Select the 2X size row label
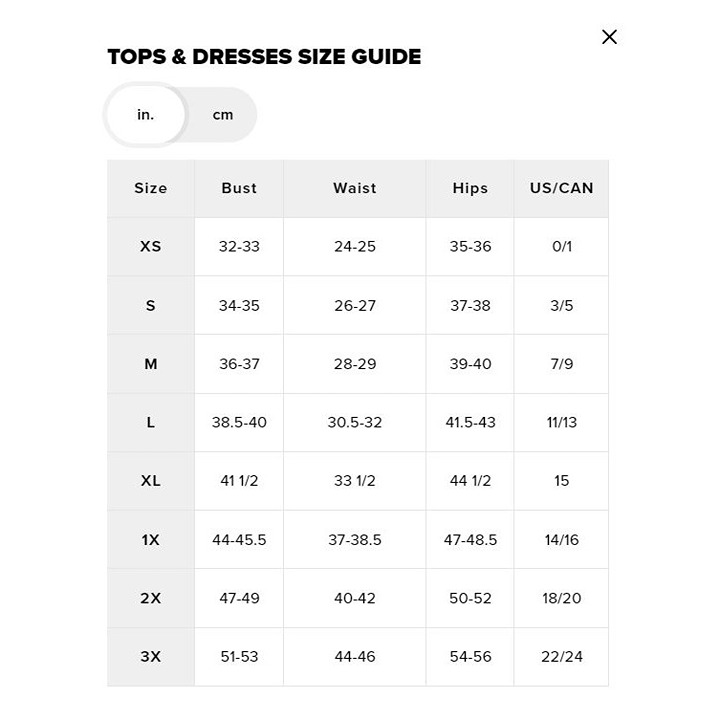Screen dimensions: 720x720 [151, 598]
